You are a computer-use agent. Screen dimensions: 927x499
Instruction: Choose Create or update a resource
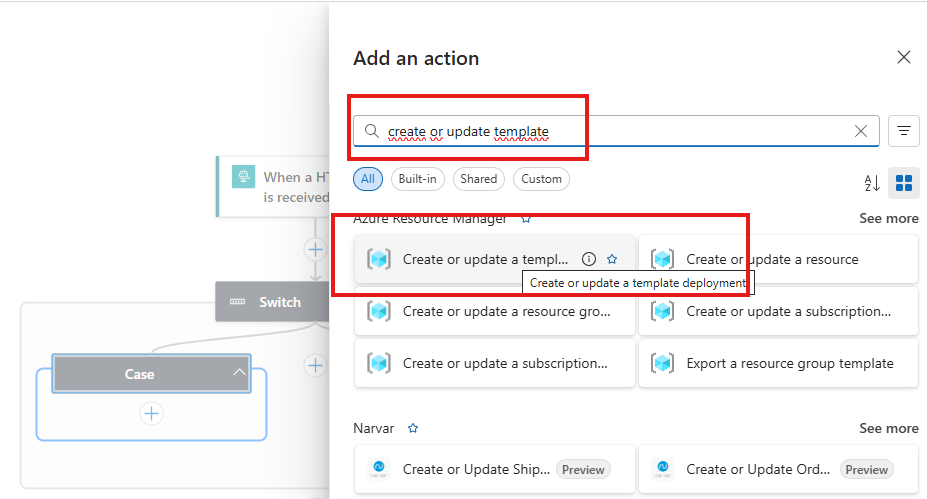point(778,259)
